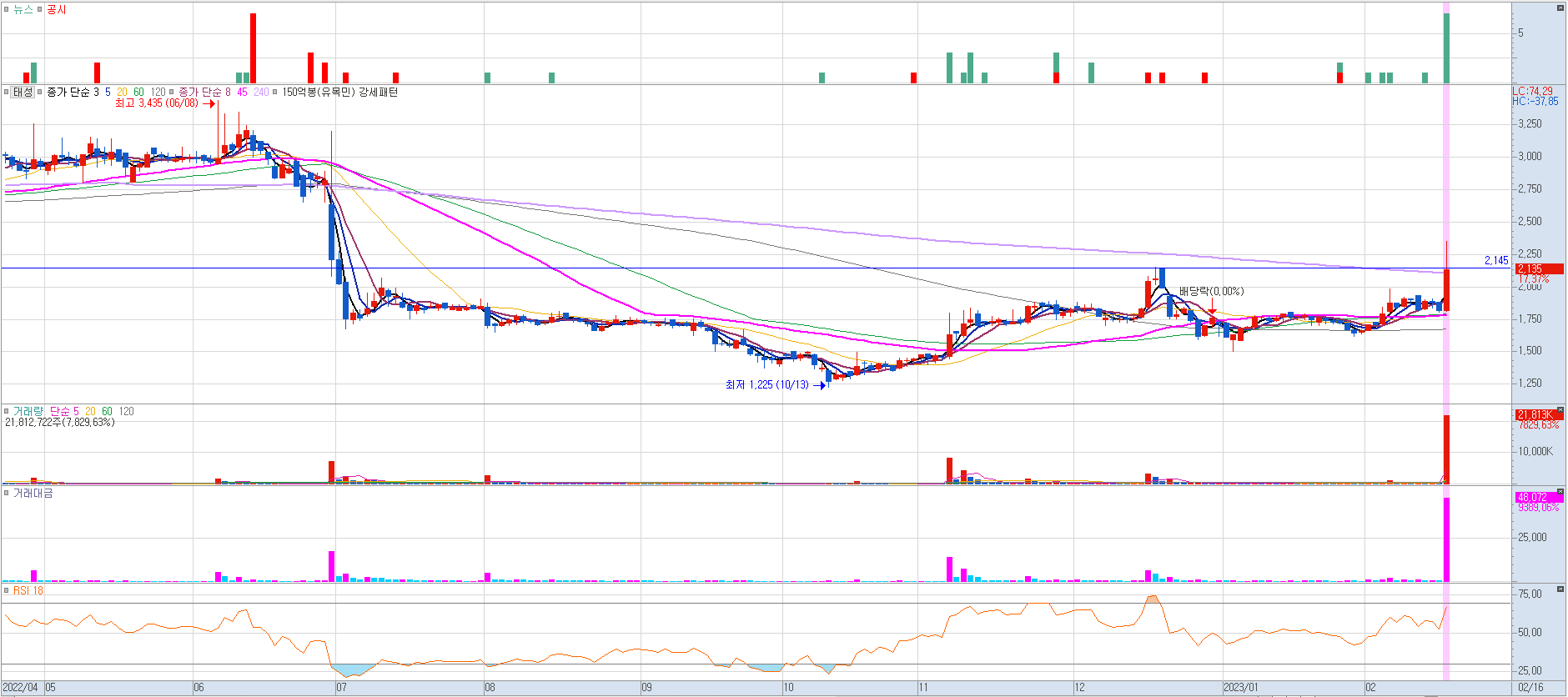Click the 2023/01 date axis label
The width and height of the screenshot is (1568, 697).
(1241, 688)
